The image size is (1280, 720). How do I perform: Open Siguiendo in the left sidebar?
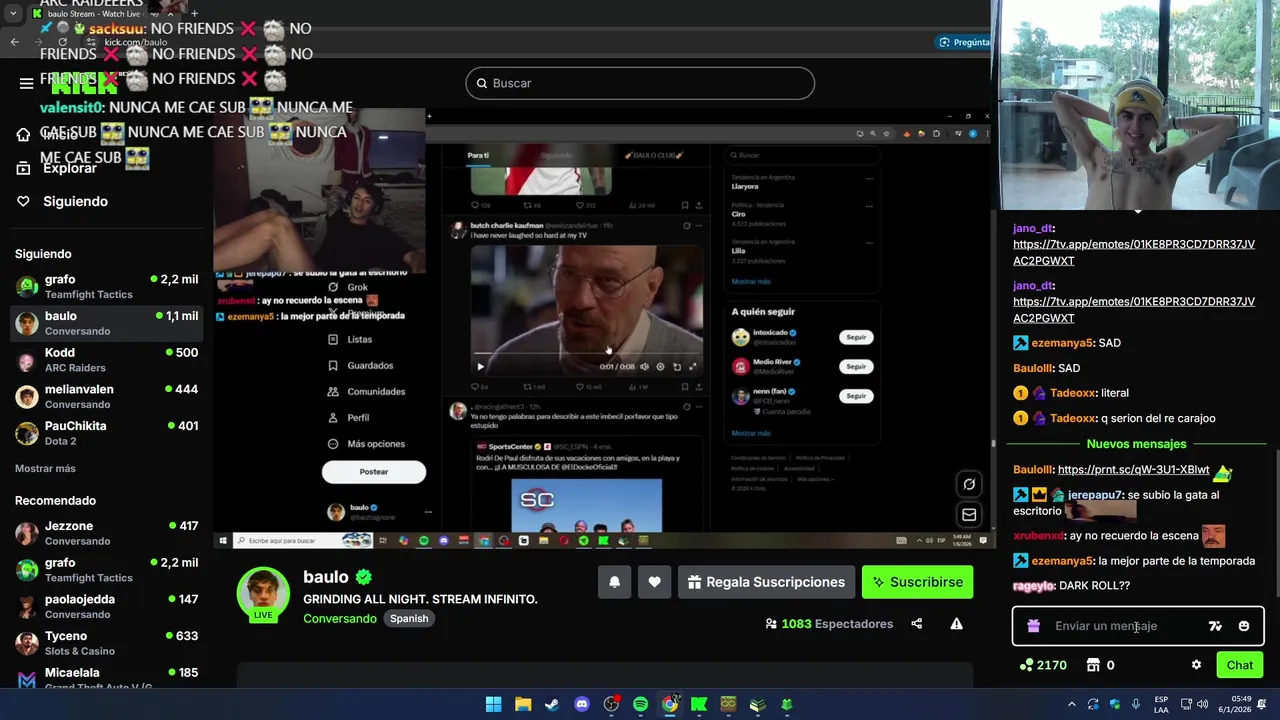(75, 201)
